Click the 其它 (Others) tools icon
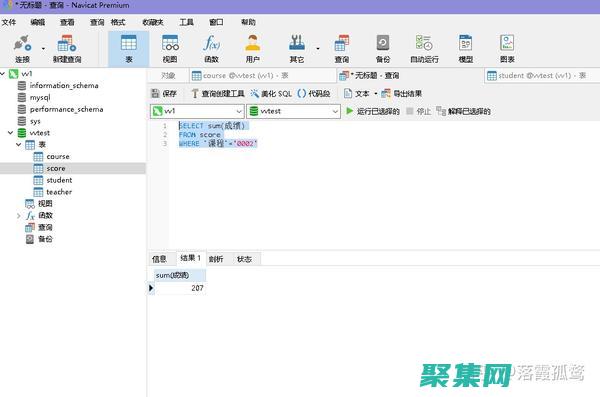Viewport: 600px width, 397px height. click(x=297, y=49)
